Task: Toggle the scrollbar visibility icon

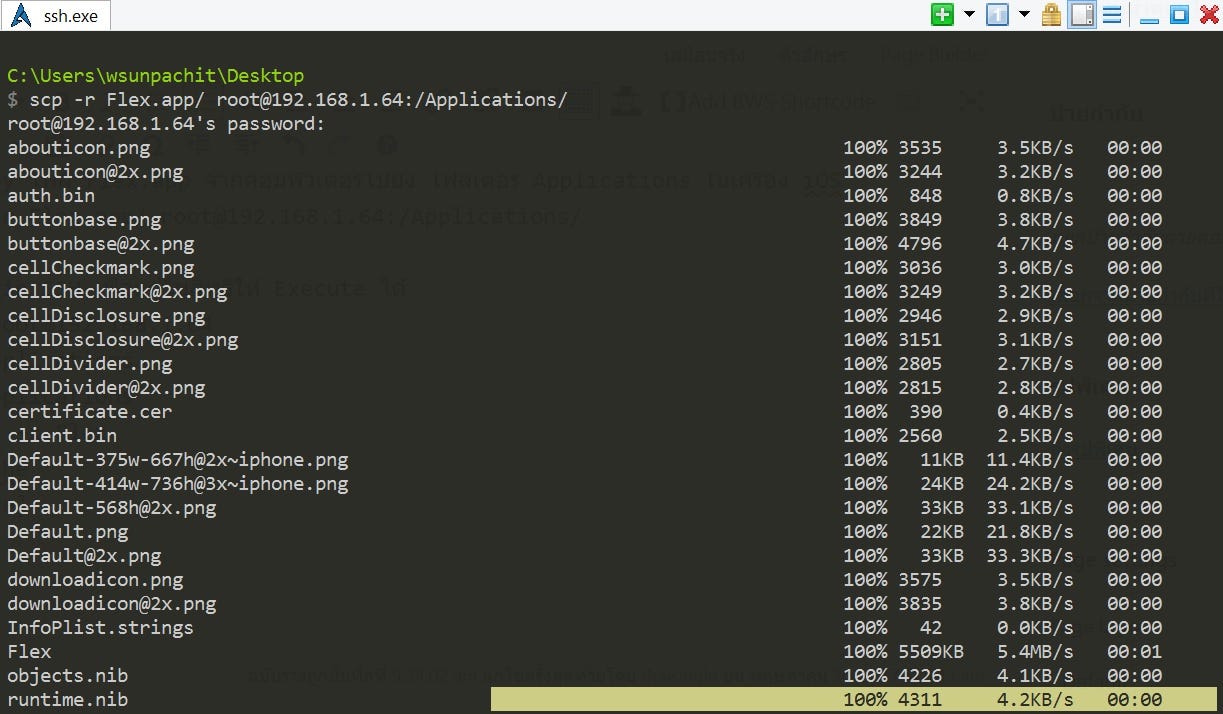Action: [x=1082, y=15]
